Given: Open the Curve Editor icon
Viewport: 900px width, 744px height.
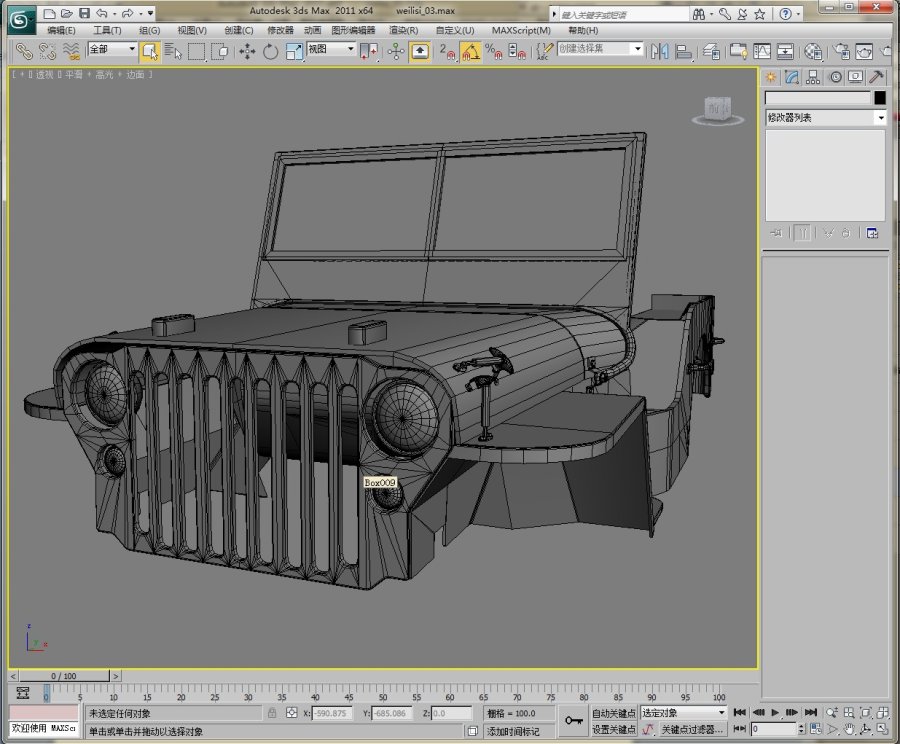Looking at the screenshot, I should [x=762, y=52].
